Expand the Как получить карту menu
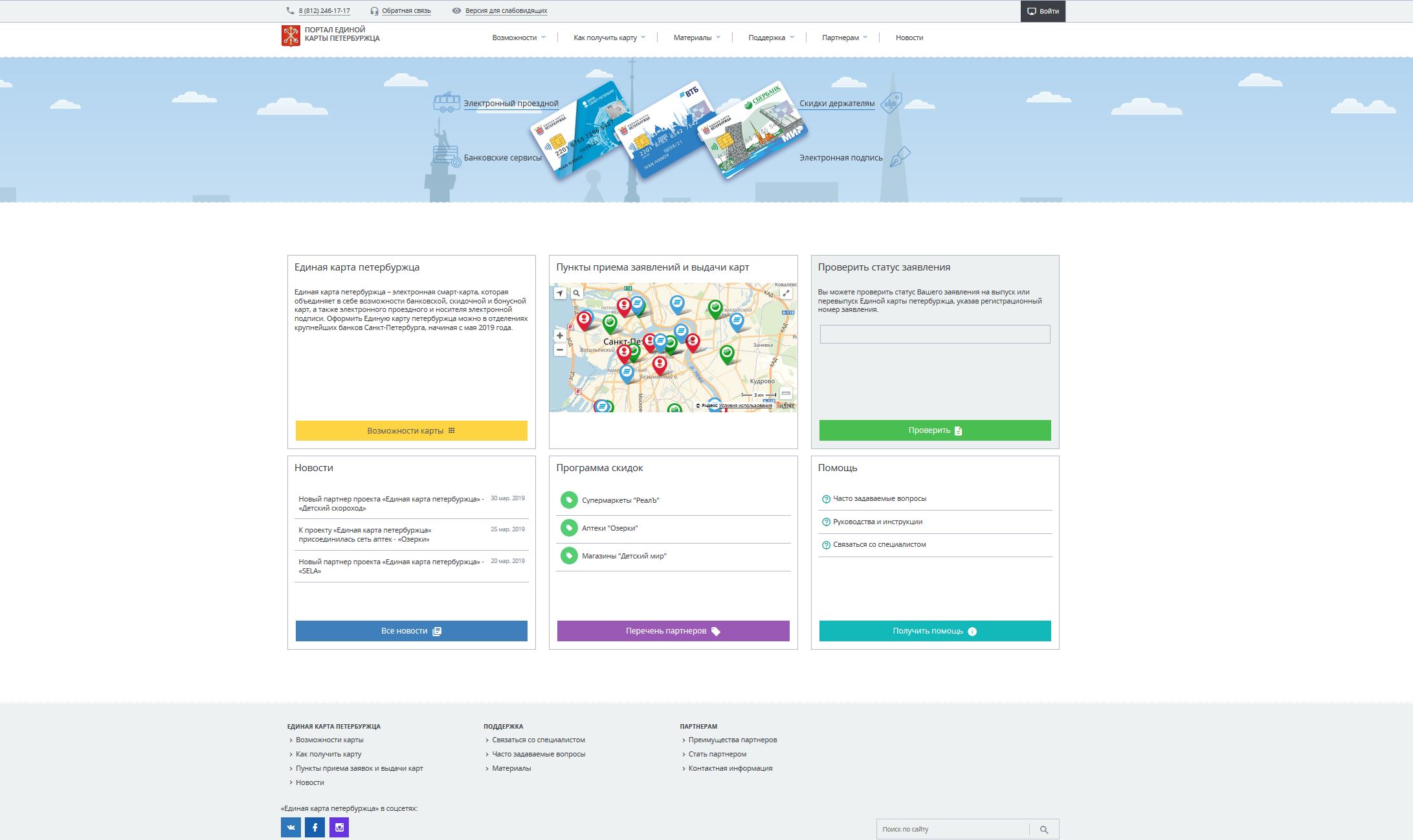The width and height of the screenshot is (1413, 840). point(609,38)
